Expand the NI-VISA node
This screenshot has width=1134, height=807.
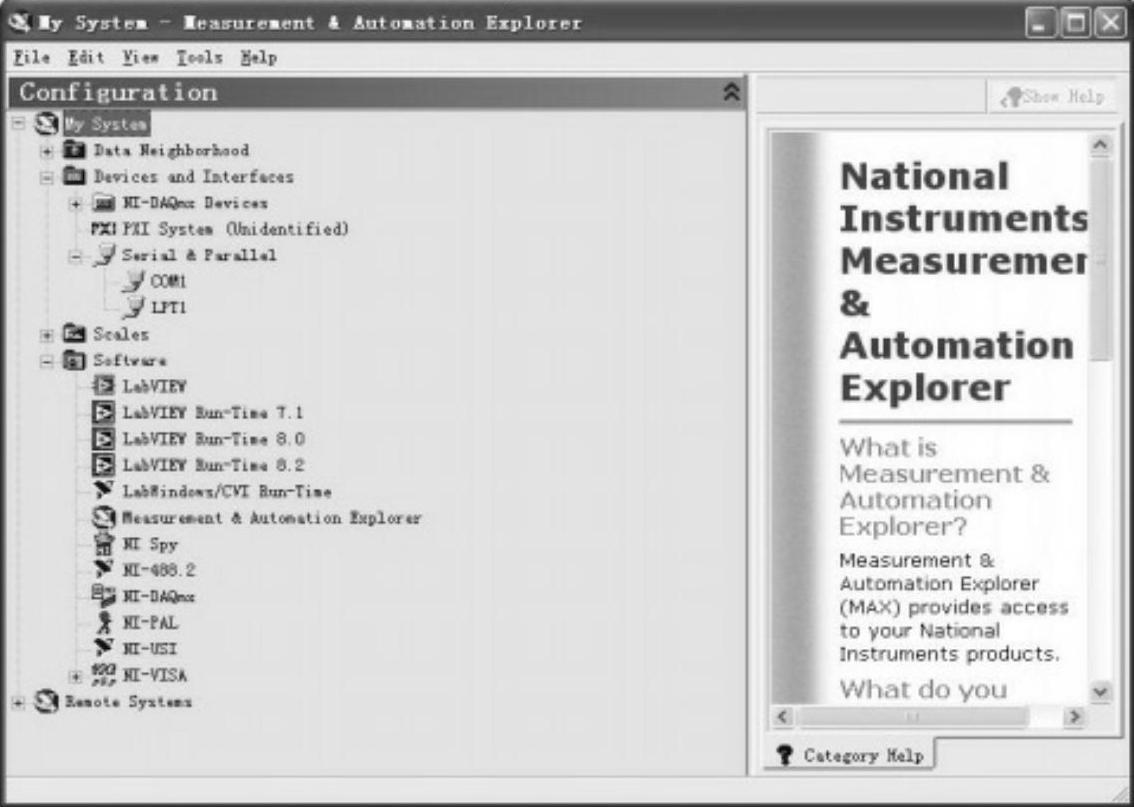[76, 676]
